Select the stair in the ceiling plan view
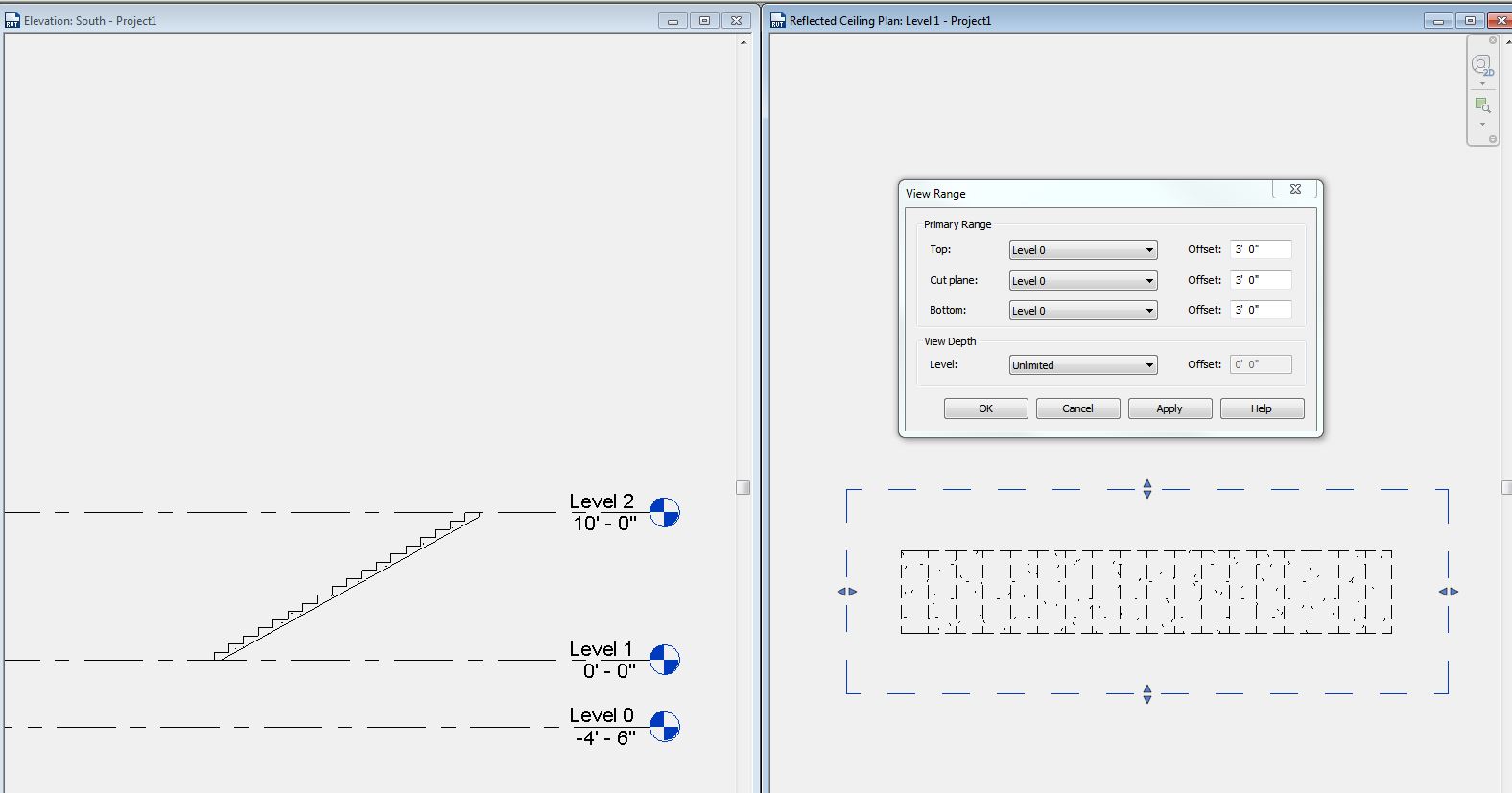Screen dimensions: 1512x793 tap(1146, 592)
